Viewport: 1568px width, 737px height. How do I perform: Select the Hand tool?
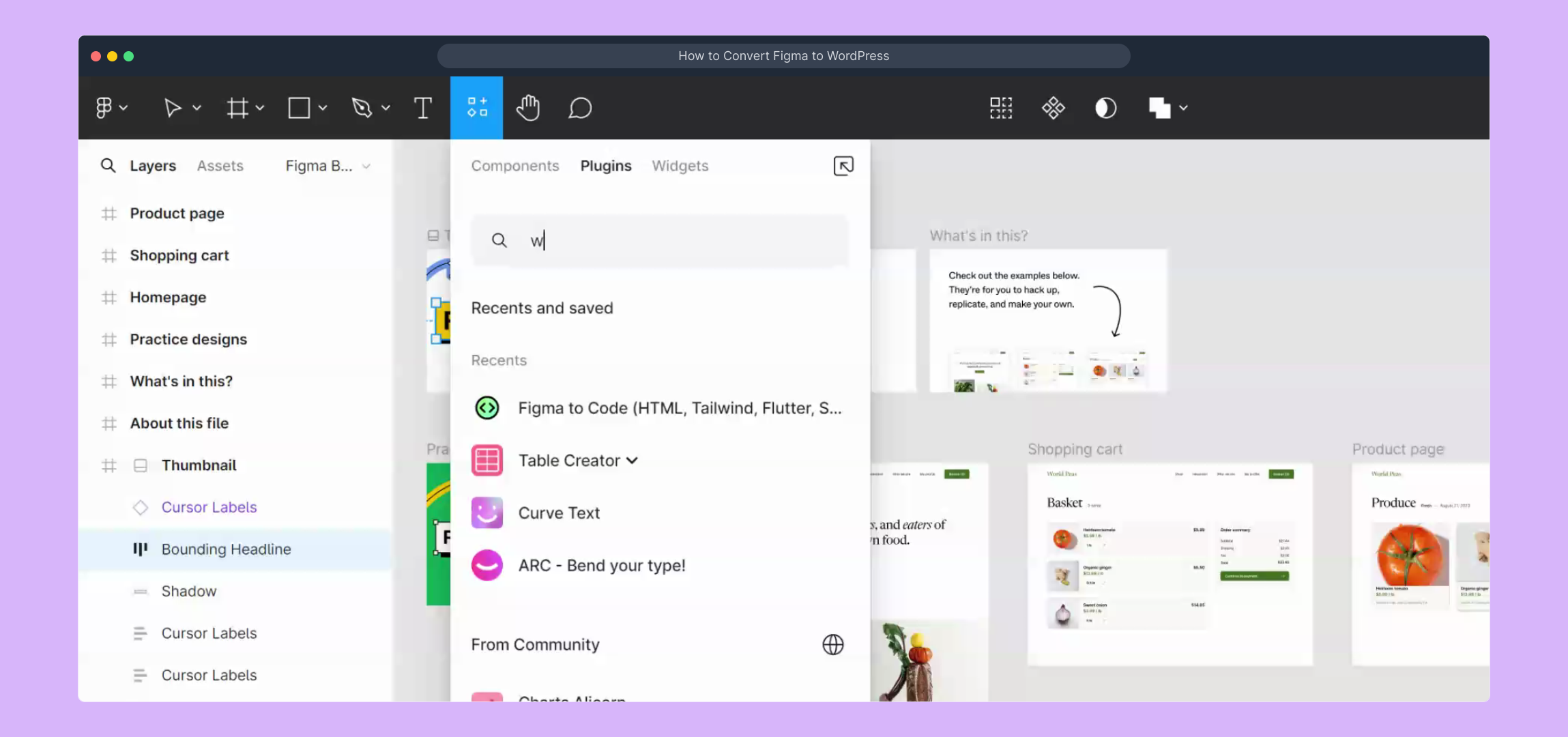tap(527, 108)
